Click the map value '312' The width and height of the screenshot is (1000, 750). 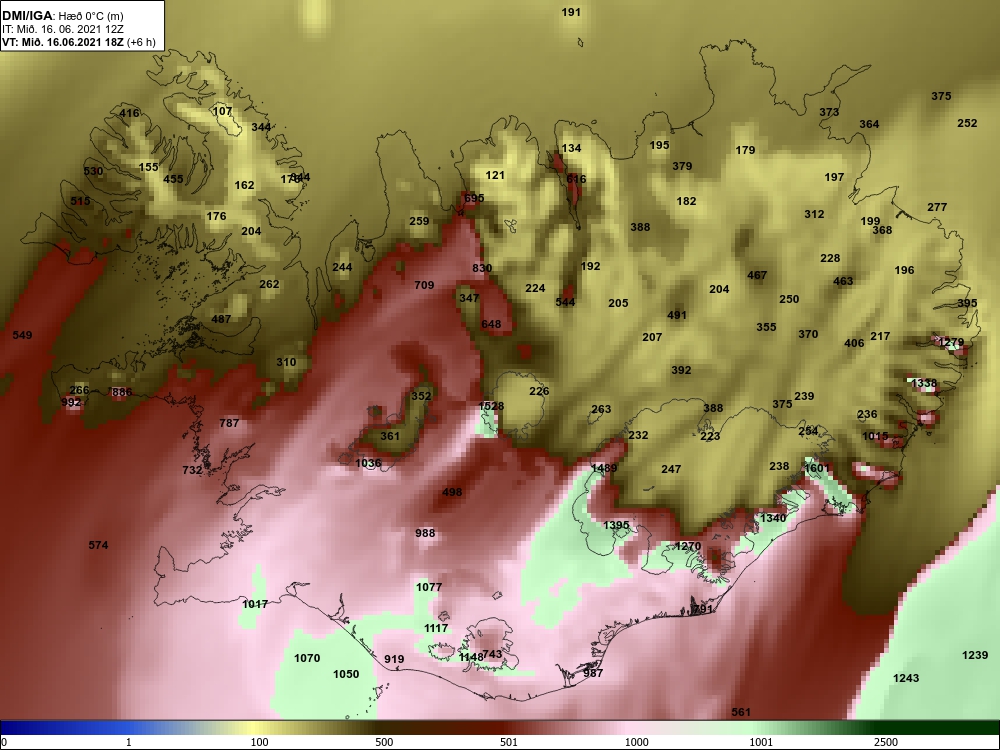click(x=814, y=214)
